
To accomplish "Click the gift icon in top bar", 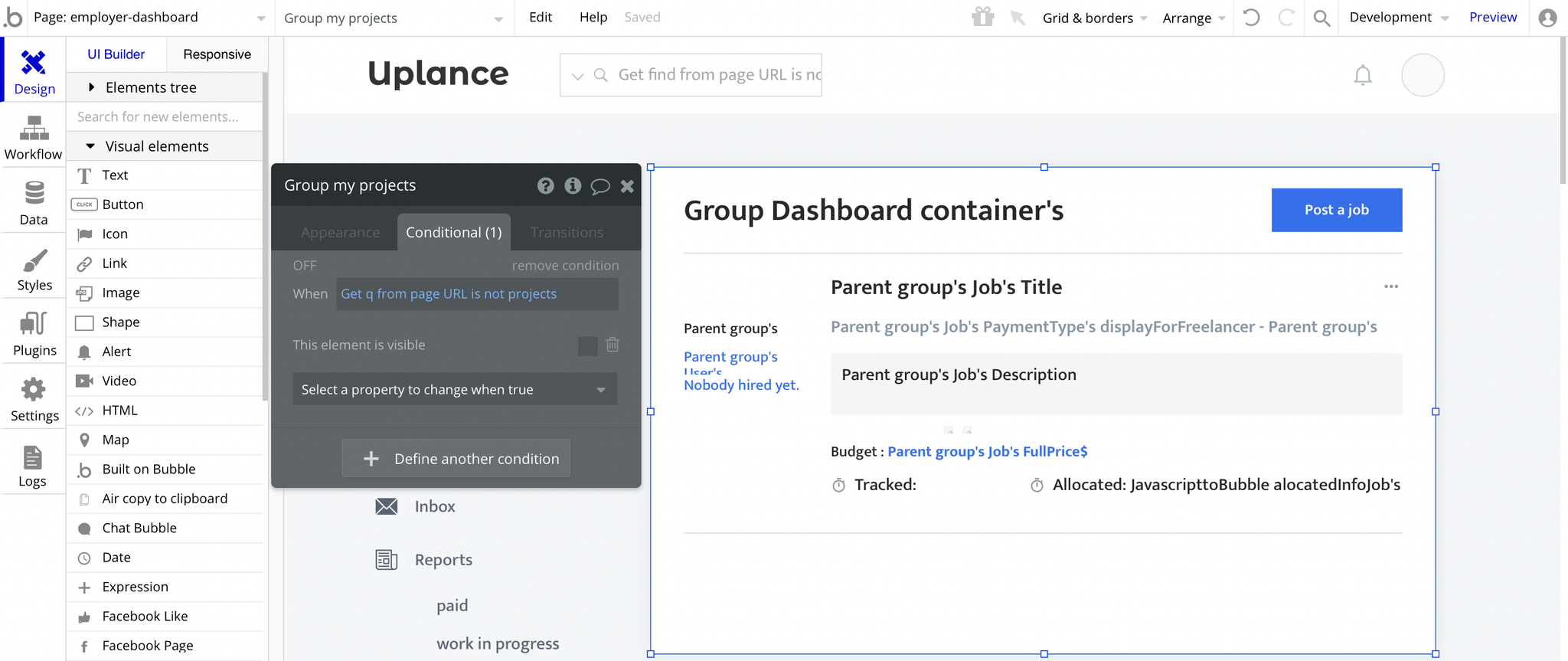I will (982, 17).
